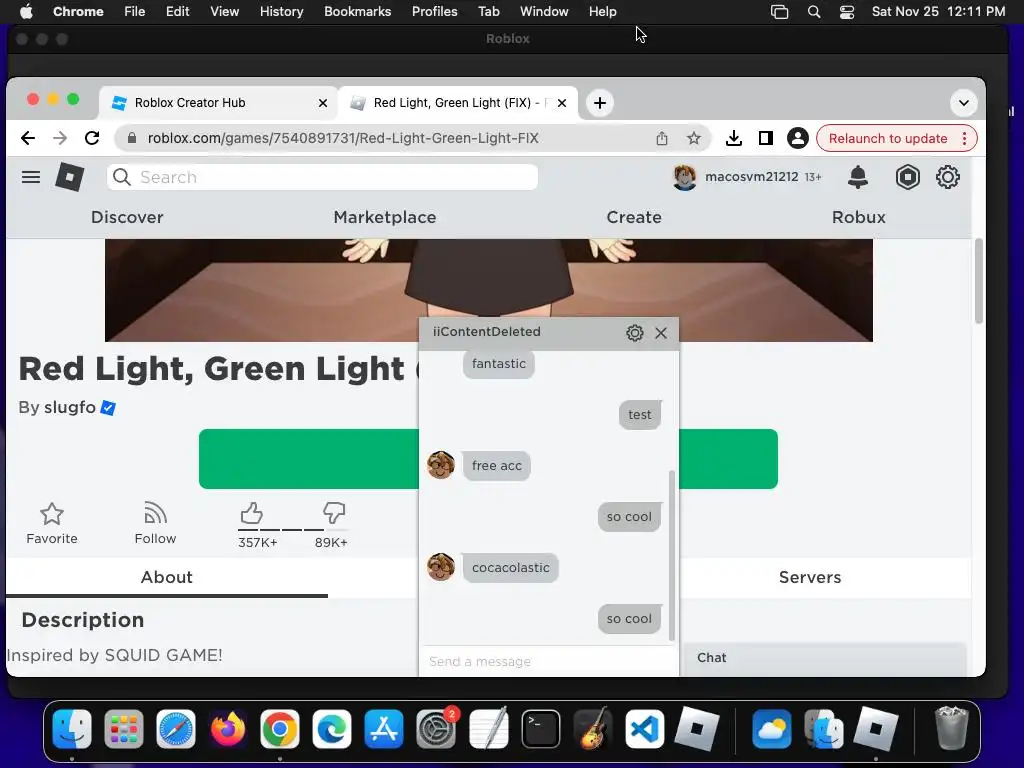This screenshot has width=1024, height=768.
Task: Launch Visual Studio Code from Dock
Action: coord(645,729)
